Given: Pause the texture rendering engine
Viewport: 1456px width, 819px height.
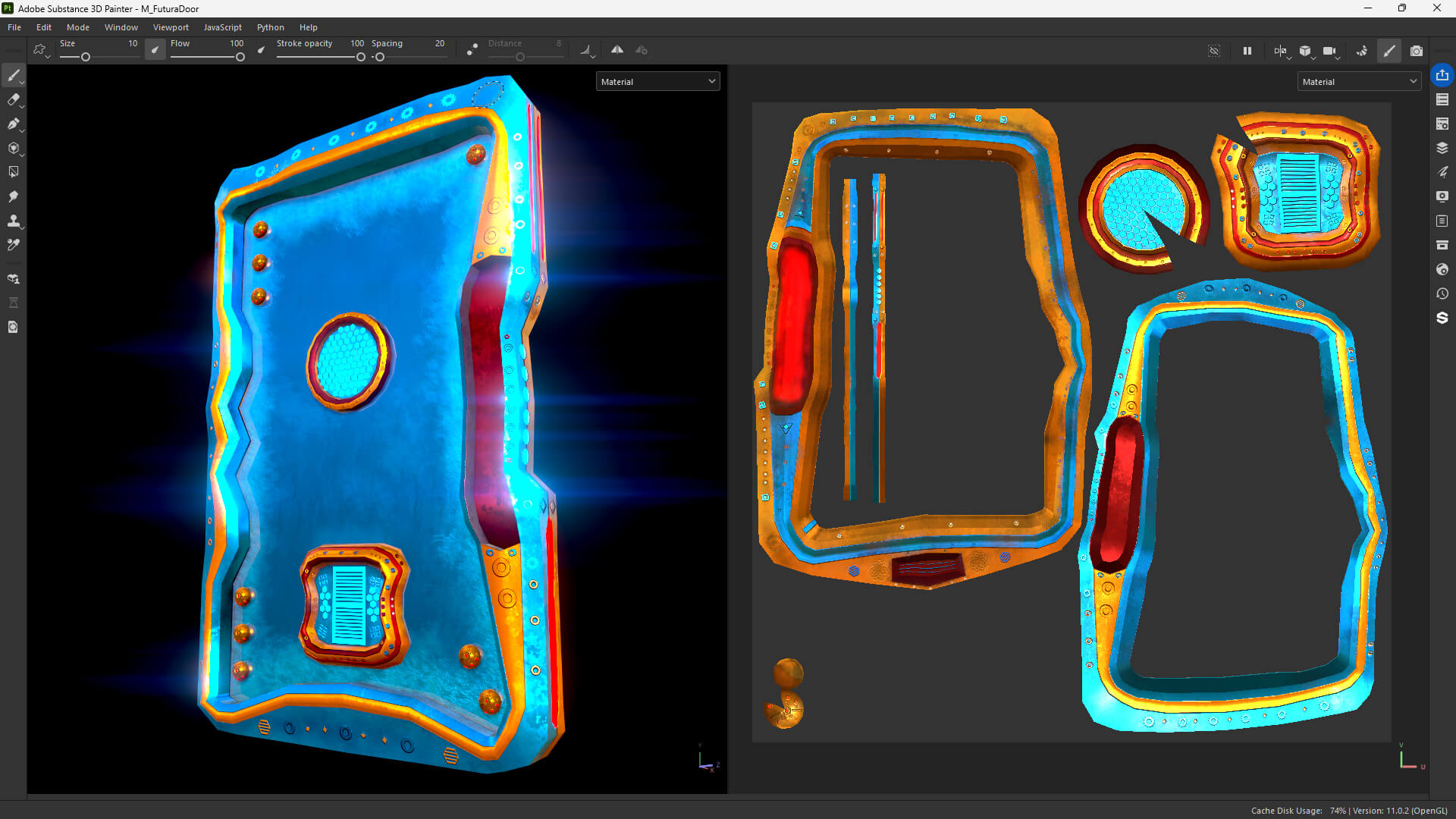Looking at the screenshot, I should coord(1247,51).
